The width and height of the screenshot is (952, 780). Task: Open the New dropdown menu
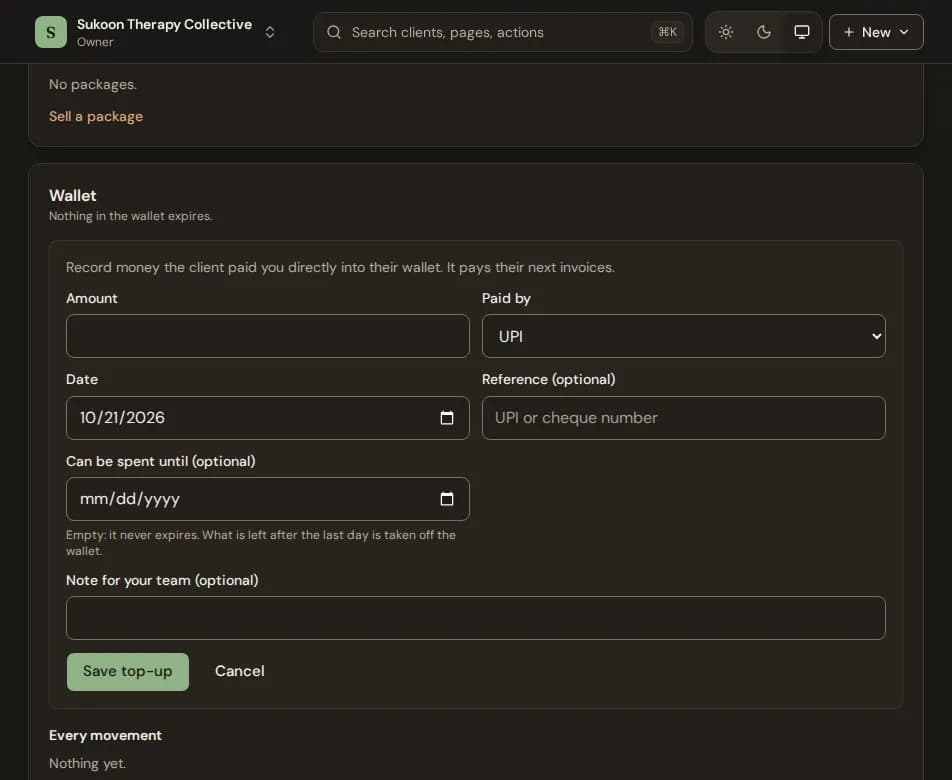tap(876, 32)
